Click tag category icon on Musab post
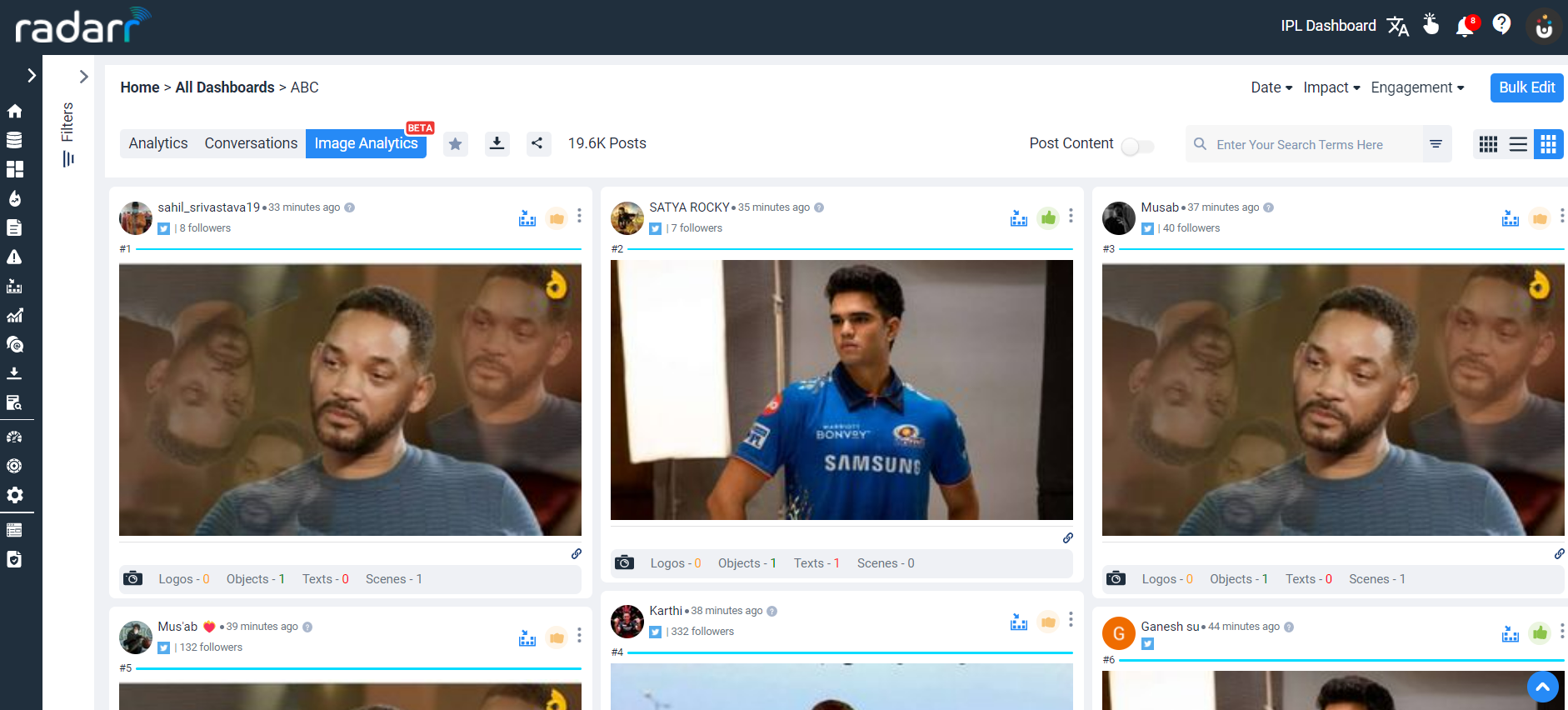Image resolution: width=1568 pixels, height=710 pixels. pyautogui.click(x=1511, y=218)
